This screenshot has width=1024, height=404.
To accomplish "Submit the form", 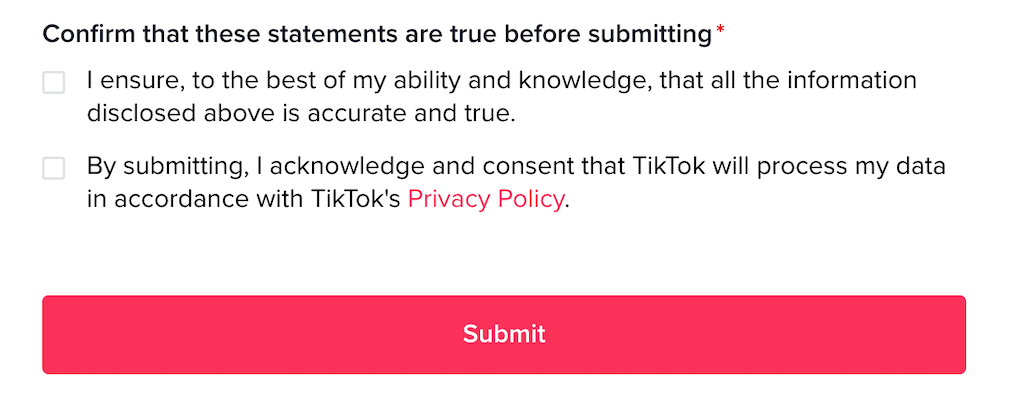I will [504, 334].
